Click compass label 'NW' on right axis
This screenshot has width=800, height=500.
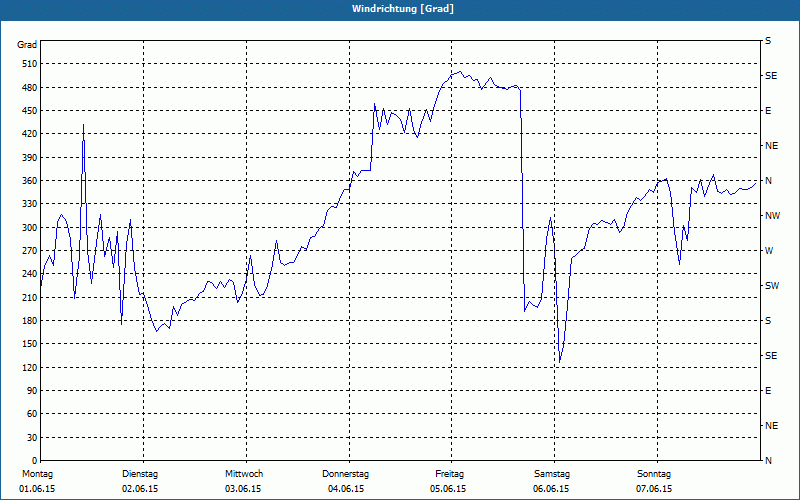(x=772, y=216)
